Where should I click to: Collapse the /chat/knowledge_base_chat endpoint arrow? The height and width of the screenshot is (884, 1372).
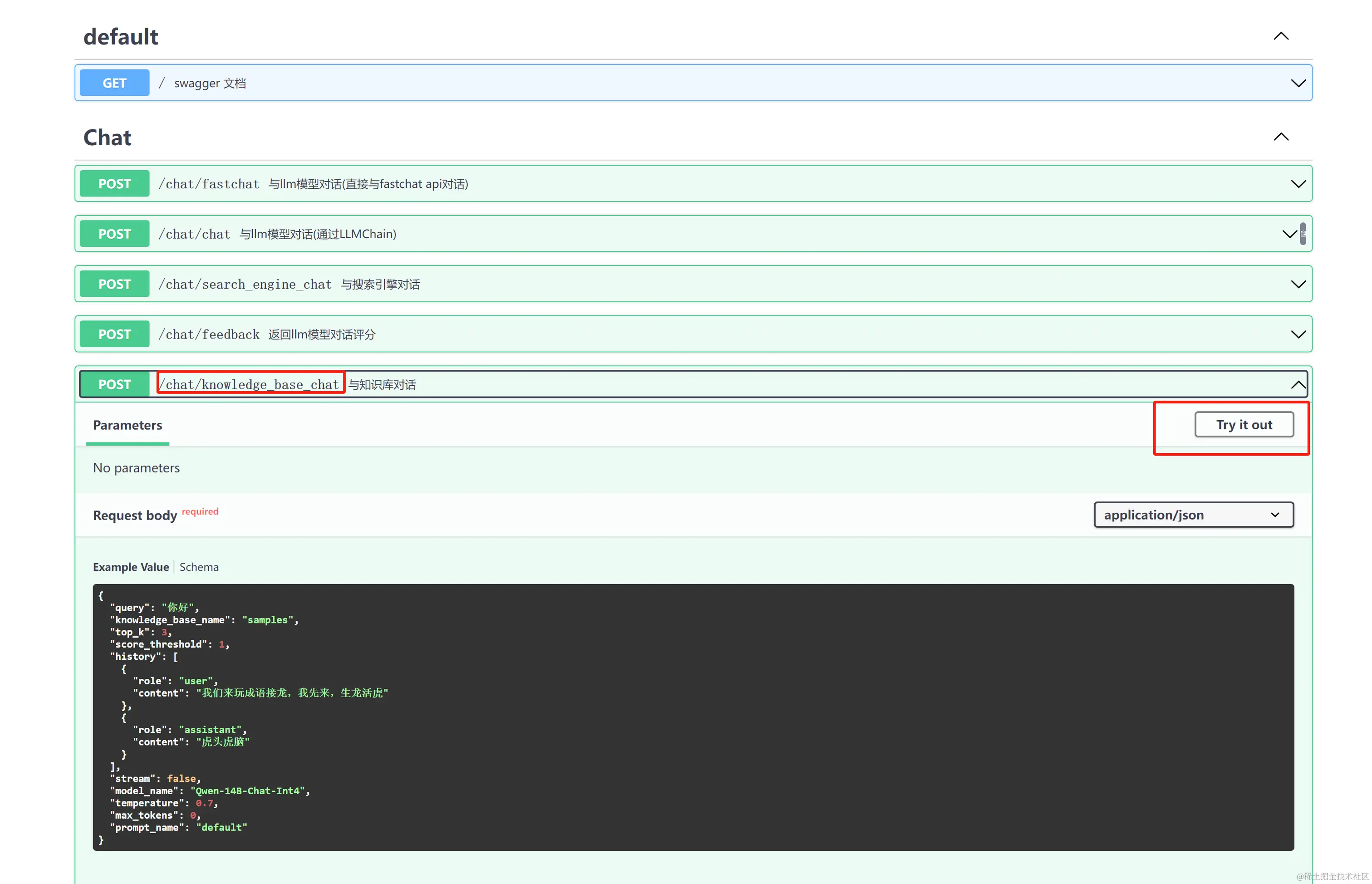[x=1298, y=385]
